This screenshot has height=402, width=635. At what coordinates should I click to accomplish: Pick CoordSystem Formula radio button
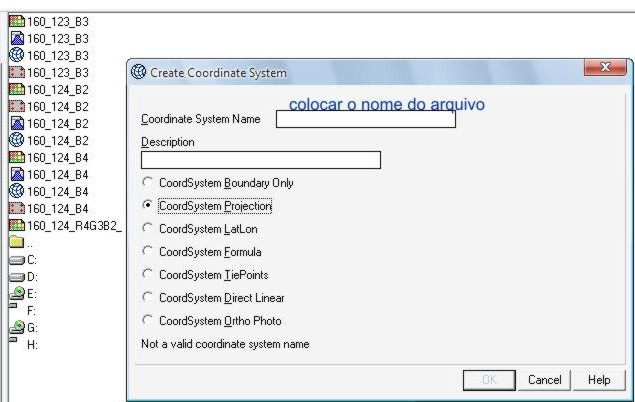click(149, 252)
